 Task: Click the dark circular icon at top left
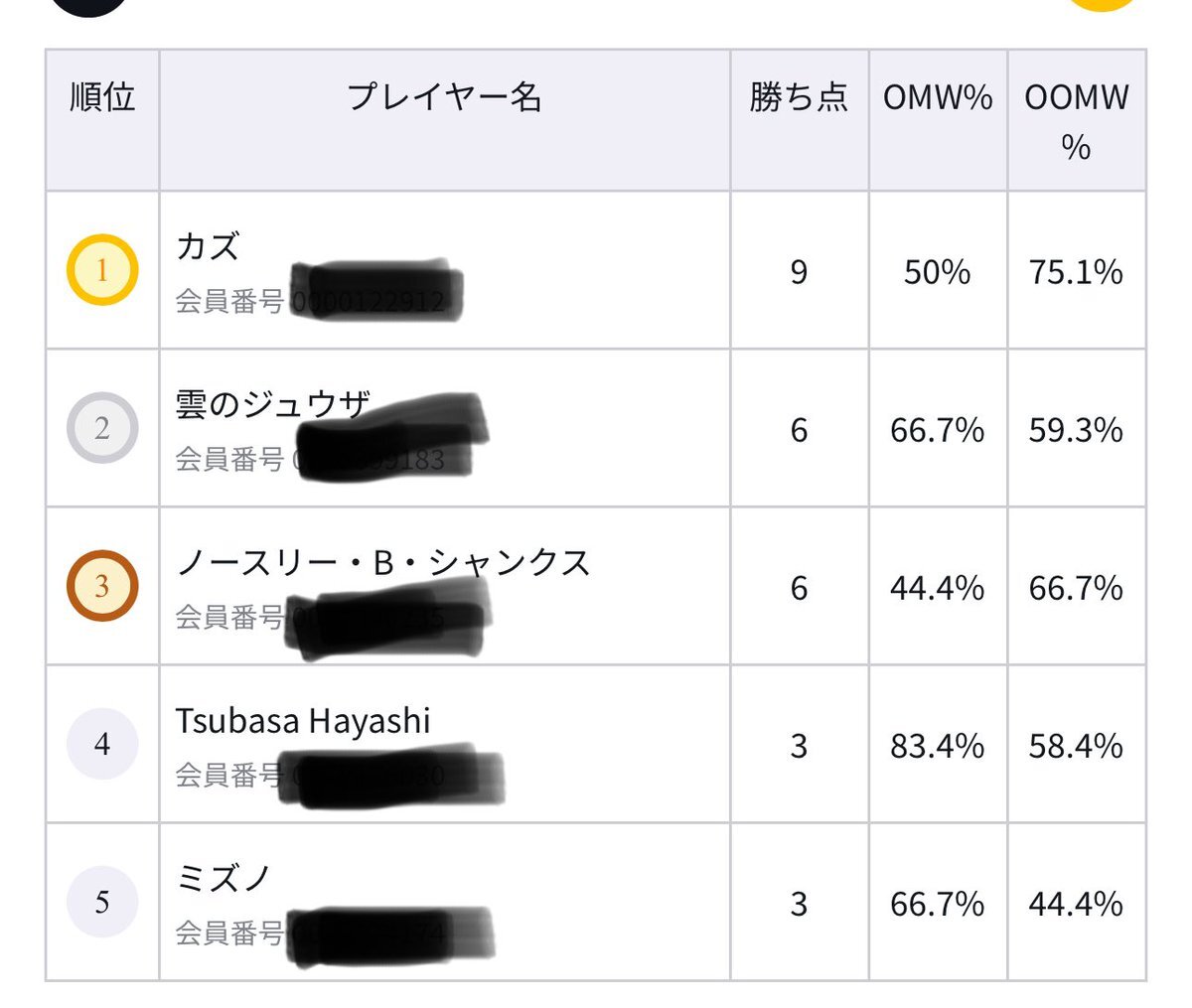(89, 5)
